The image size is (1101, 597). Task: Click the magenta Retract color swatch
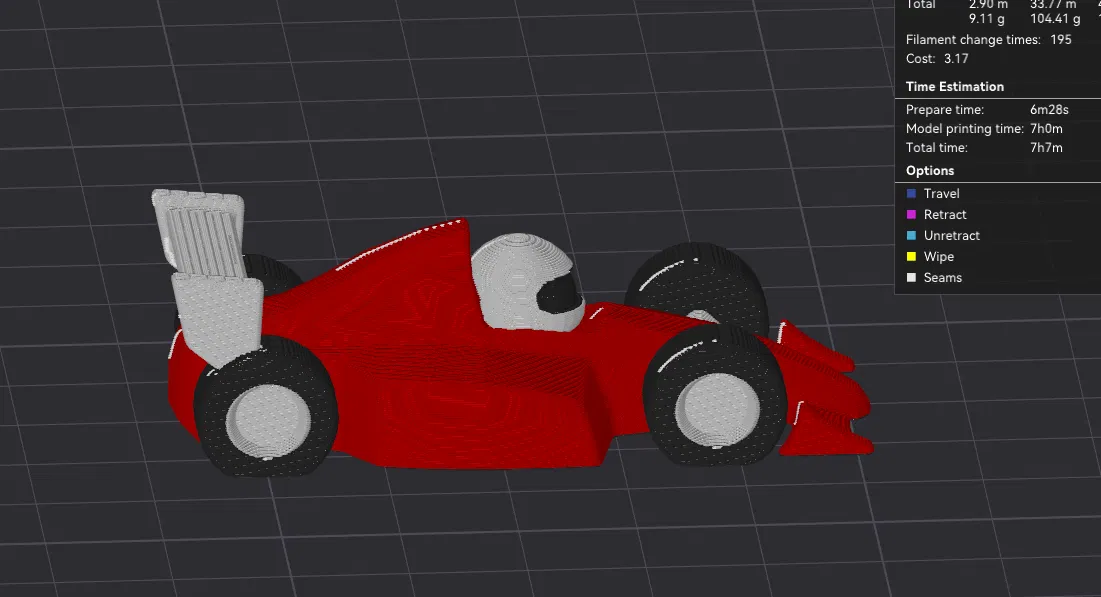click(913, 214)
